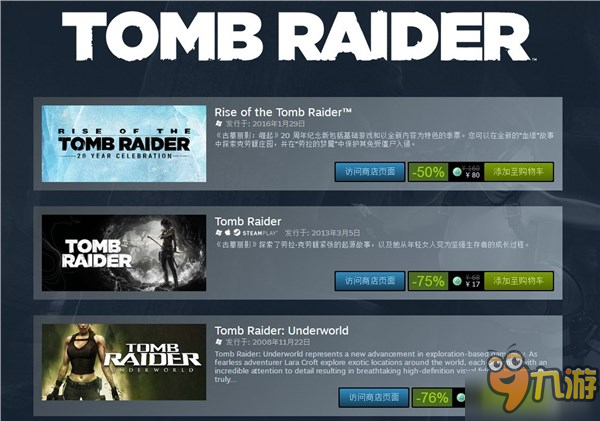Click the globe icon beside ¥80 price
The width and height of the screenshot is (600, 421).
click(457, 172)
